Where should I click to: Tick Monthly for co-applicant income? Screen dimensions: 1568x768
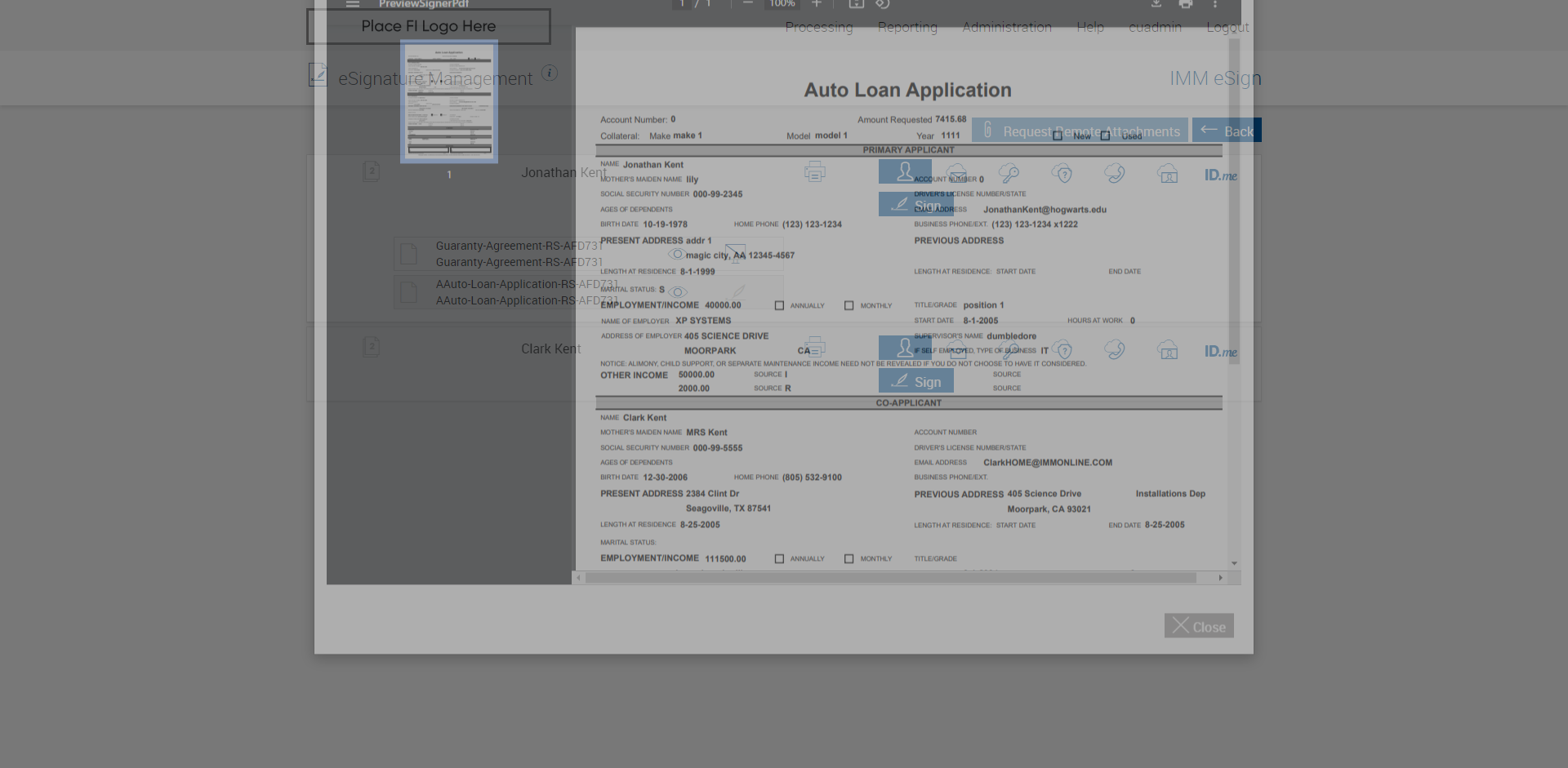[849, 559]
